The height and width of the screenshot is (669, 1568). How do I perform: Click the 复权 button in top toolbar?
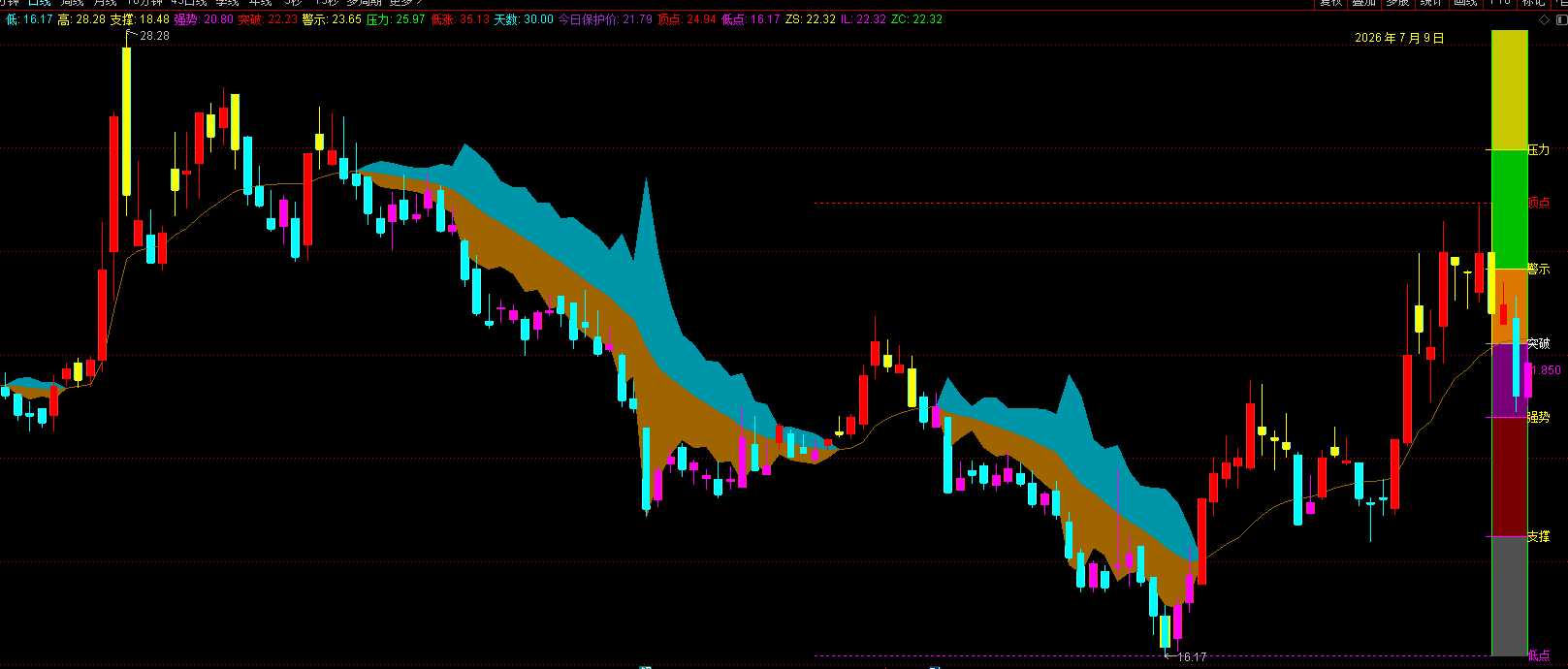(x=1331, y=3)
